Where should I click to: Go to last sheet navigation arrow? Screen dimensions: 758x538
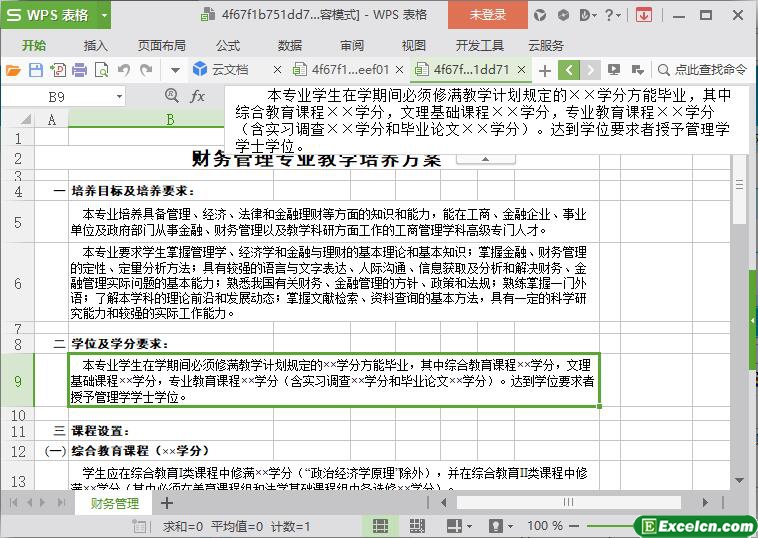[x=61, y=503]
